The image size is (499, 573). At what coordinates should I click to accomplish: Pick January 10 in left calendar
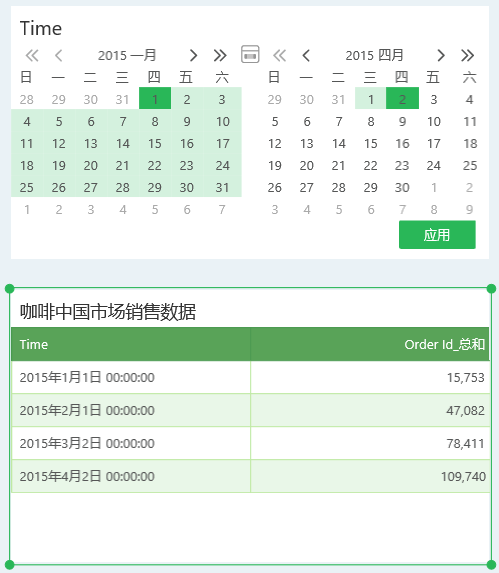point(222,122)
